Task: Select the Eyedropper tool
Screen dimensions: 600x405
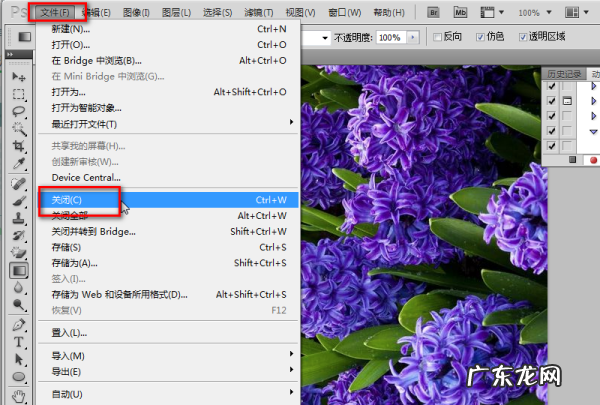Action: click(18, 163)
